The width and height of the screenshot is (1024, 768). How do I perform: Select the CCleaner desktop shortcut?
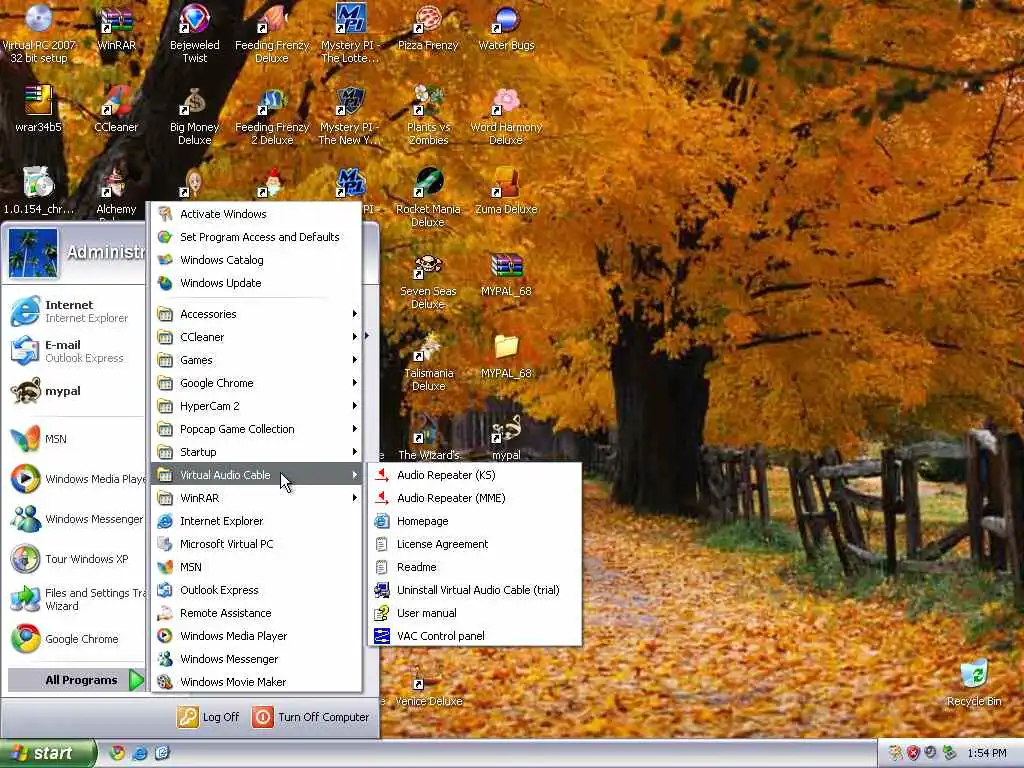(x=116, y=110)
